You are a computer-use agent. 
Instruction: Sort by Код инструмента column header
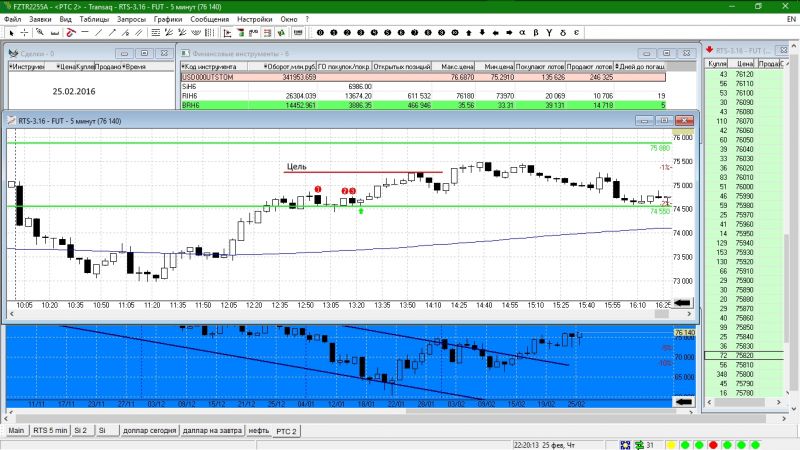tap(214, 66)
